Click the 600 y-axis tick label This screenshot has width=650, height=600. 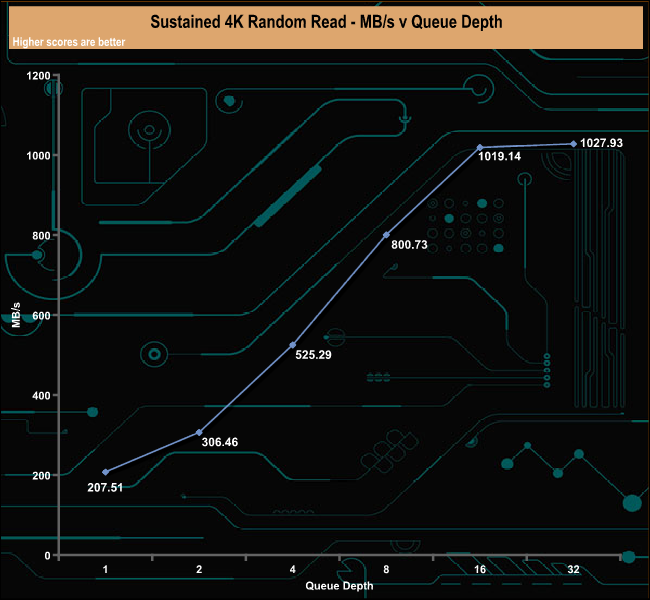click(41, 316)
